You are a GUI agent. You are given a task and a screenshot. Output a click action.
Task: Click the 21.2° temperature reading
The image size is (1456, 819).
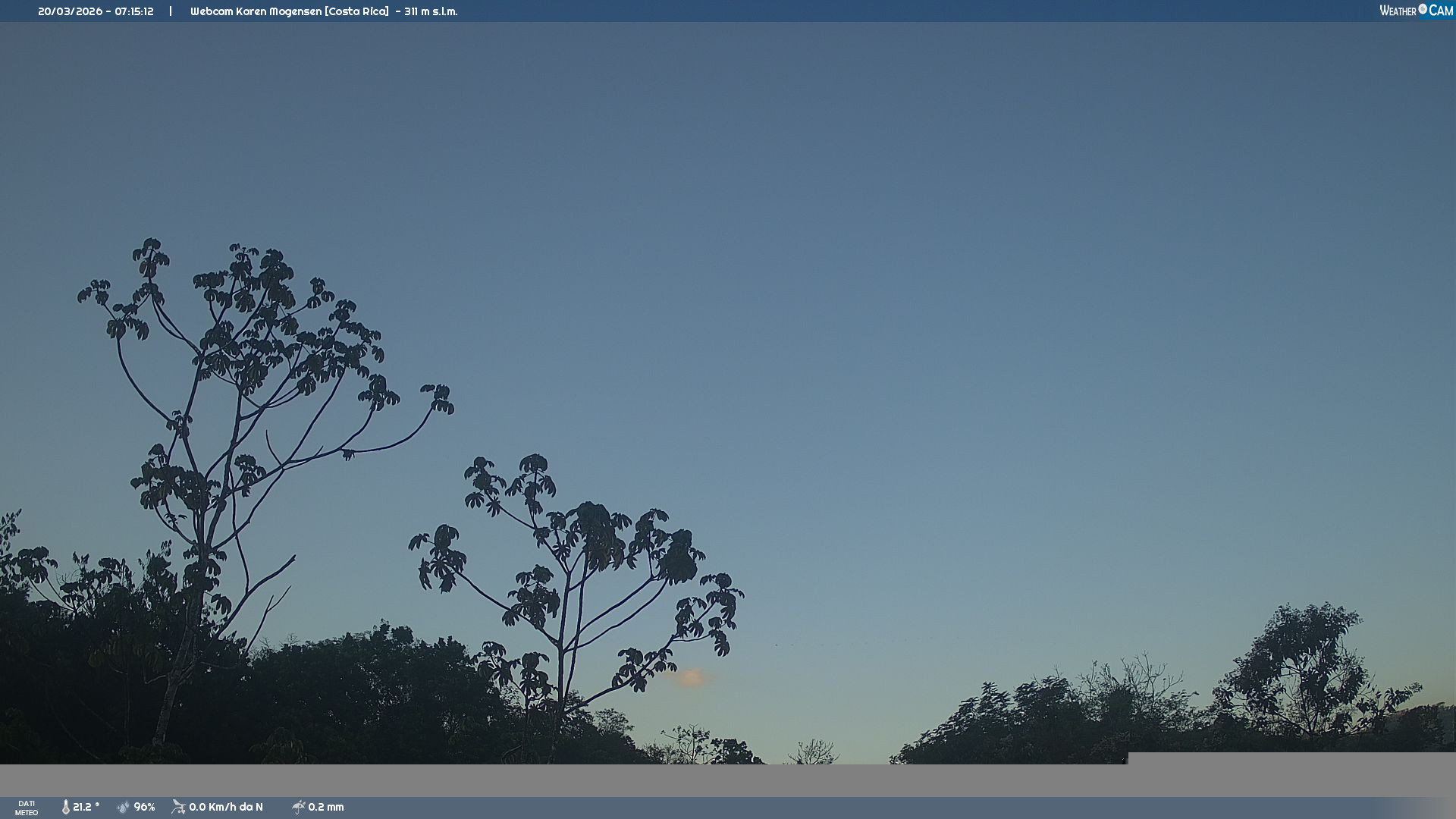86,808
